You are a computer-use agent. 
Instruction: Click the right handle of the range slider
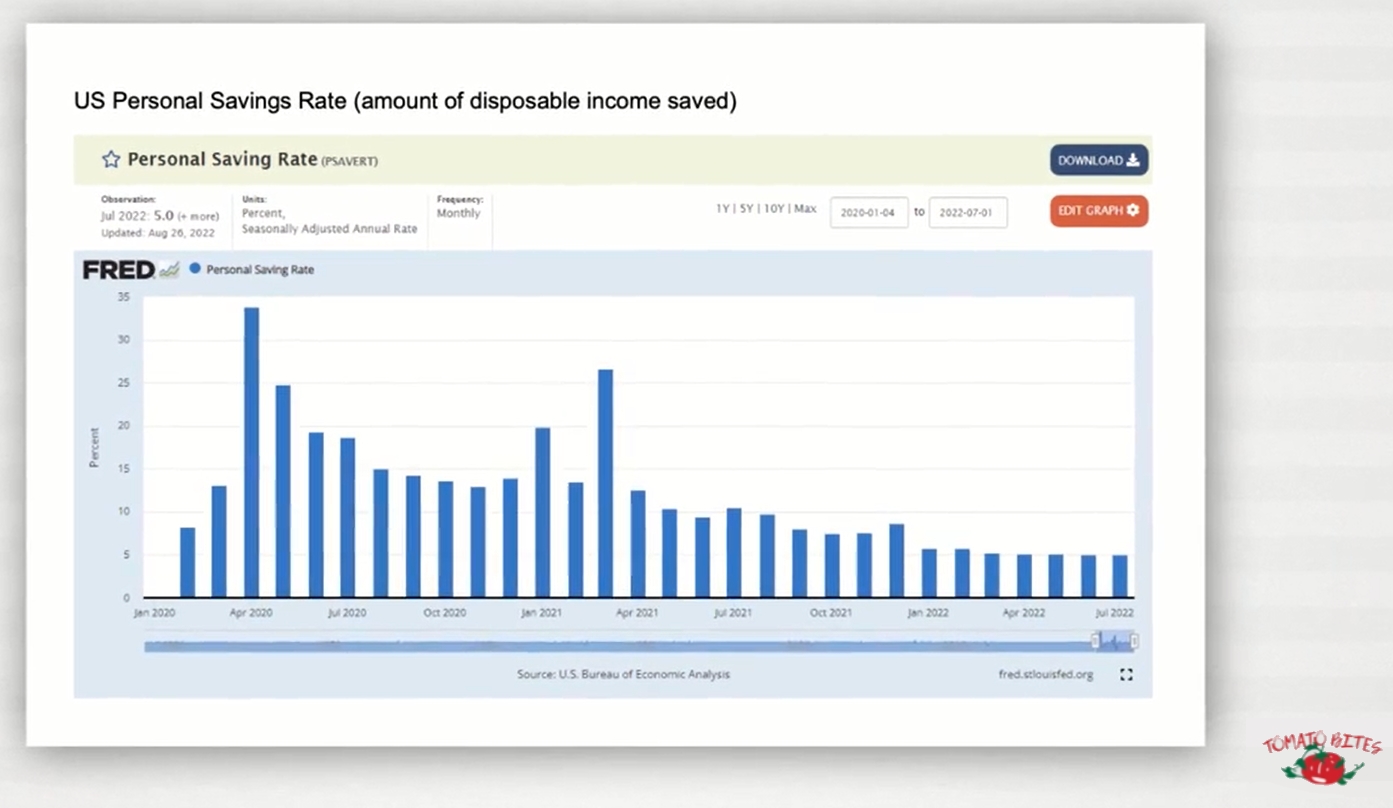1134,641
